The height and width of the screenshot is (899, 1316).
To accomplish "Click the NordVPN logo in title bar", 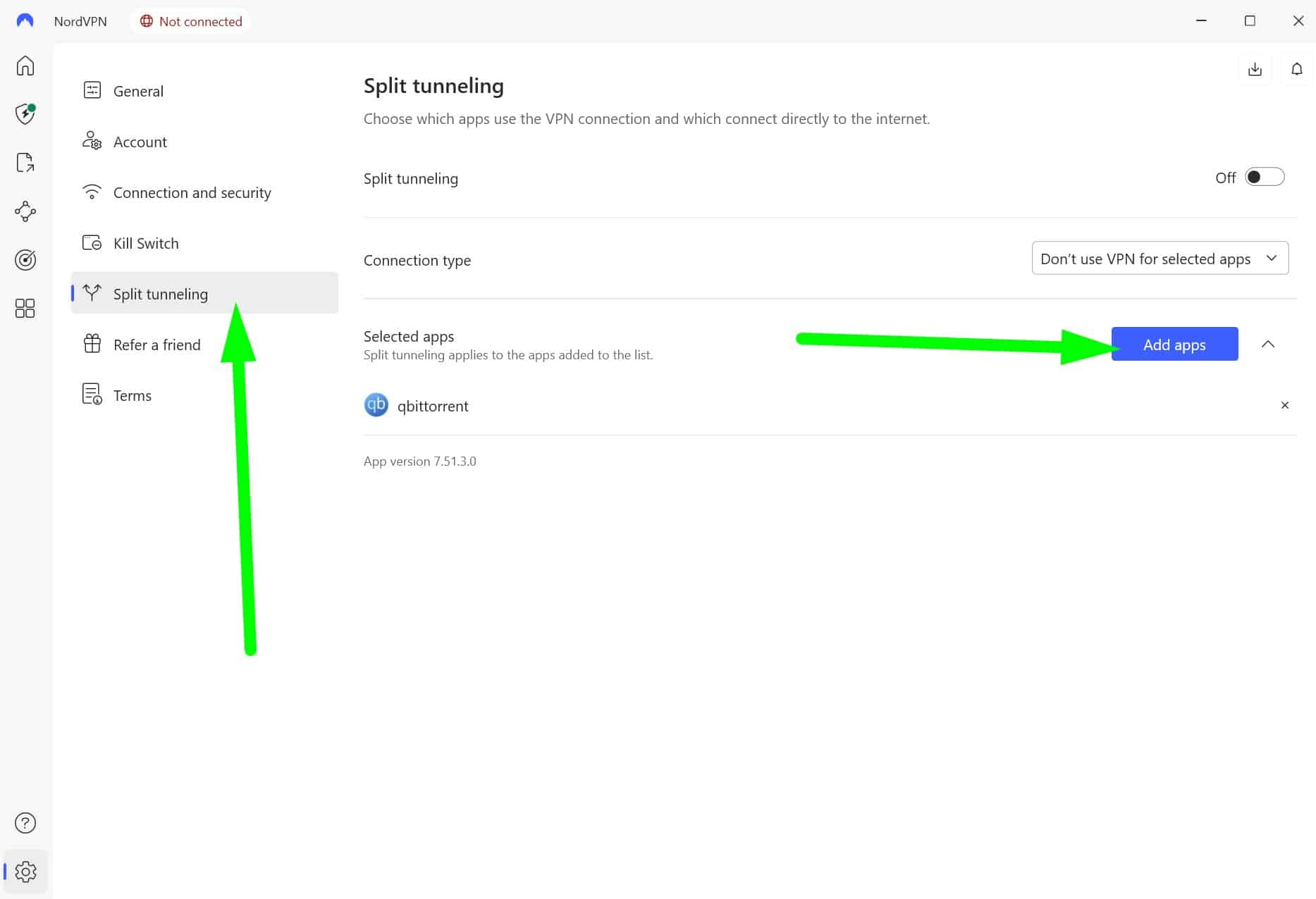I will (x=25, y=21).
